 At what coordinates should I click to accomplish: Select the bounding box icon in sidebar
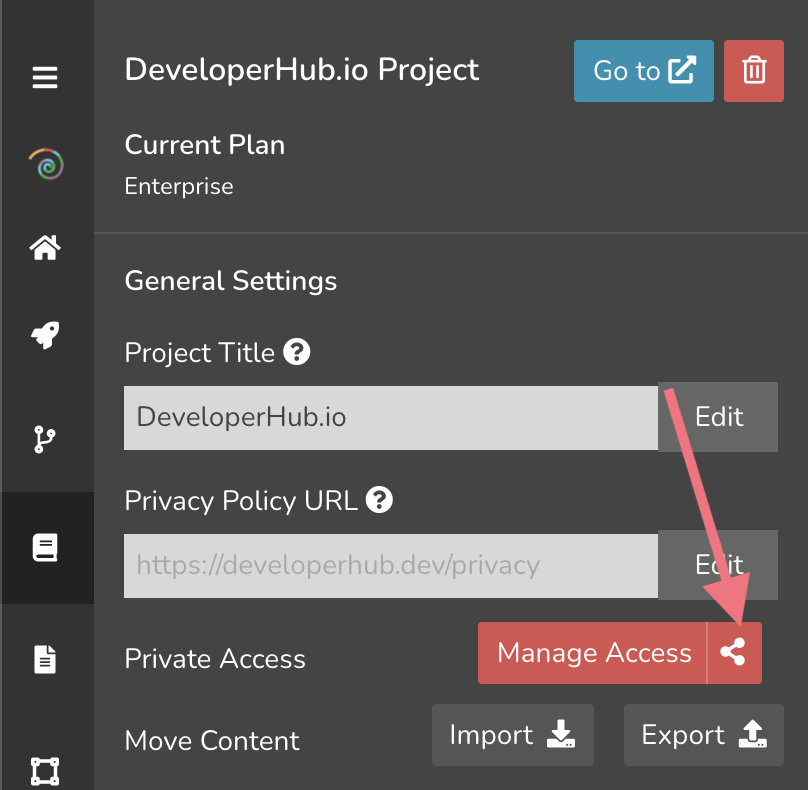45,771
